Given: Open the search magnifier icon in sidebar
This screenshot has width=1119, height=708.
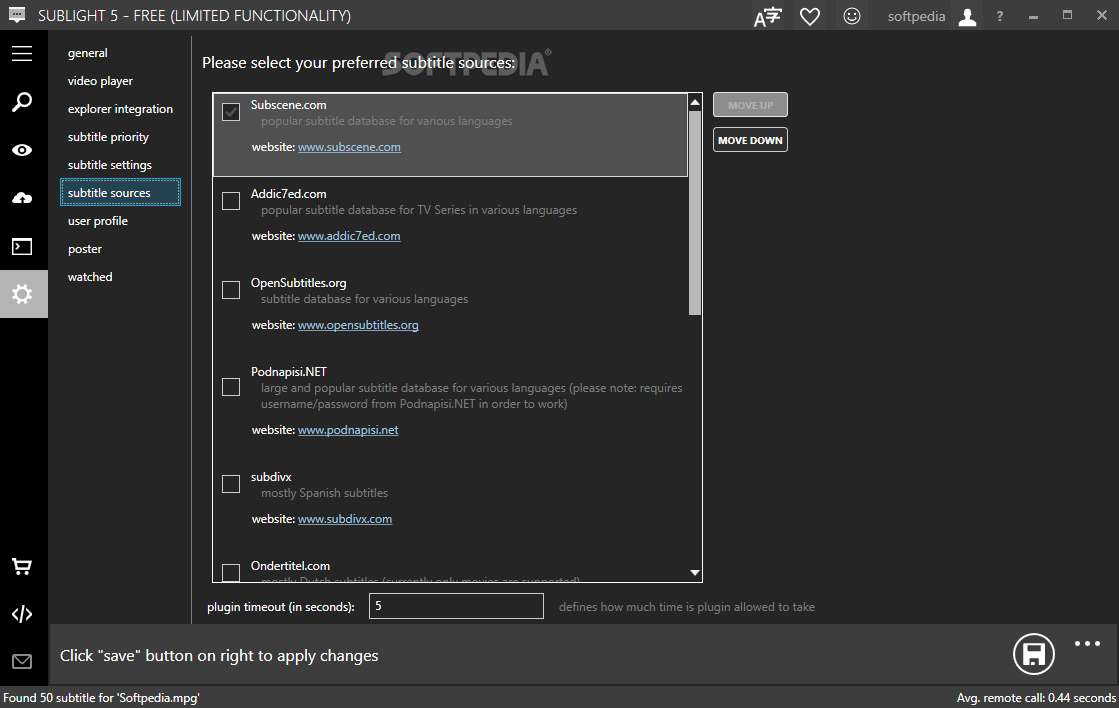Looking at the screenshot, I should point(22,102).
